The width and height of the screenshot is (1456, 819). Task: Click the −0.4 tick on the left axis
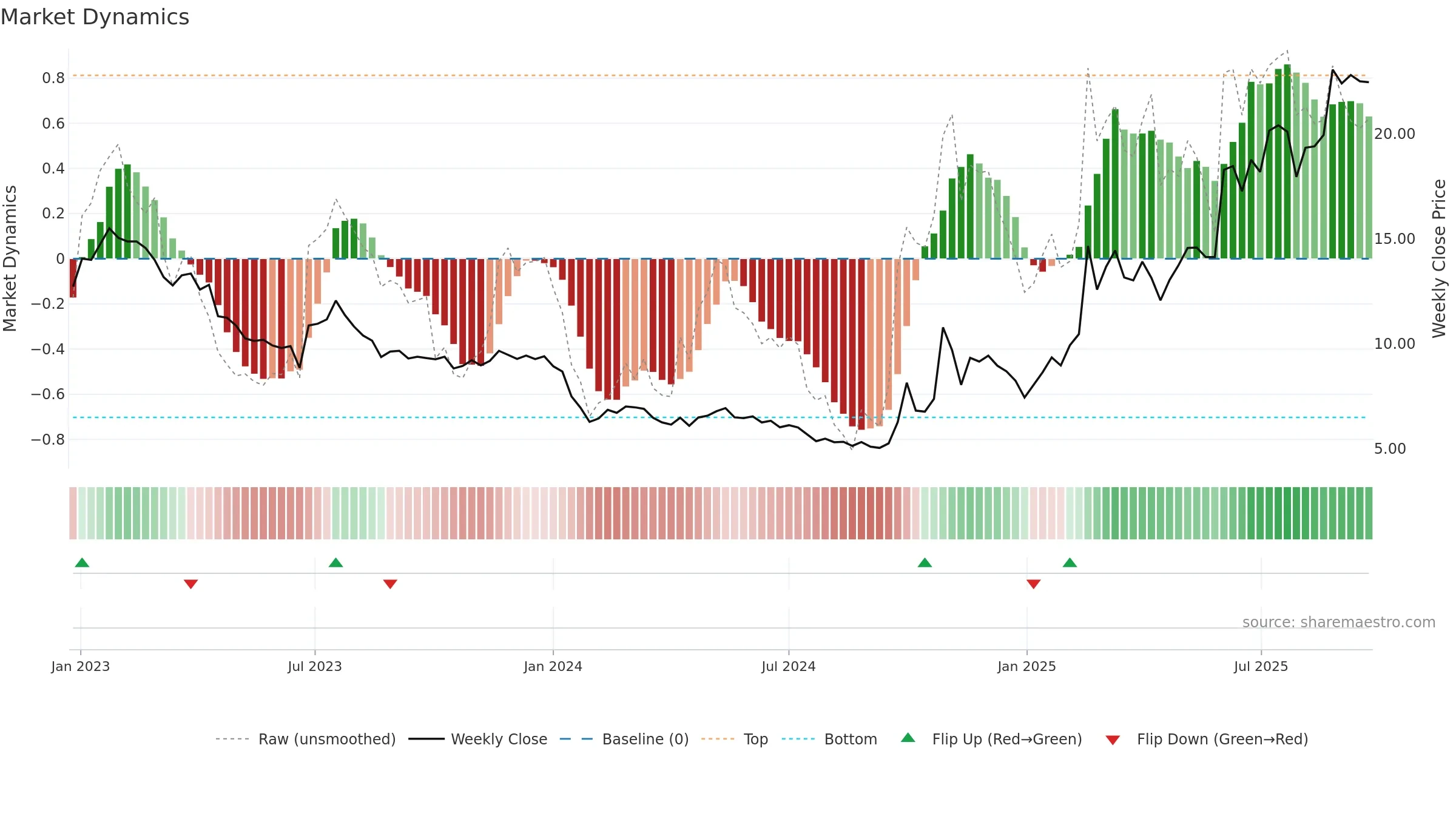click(48, 349)
